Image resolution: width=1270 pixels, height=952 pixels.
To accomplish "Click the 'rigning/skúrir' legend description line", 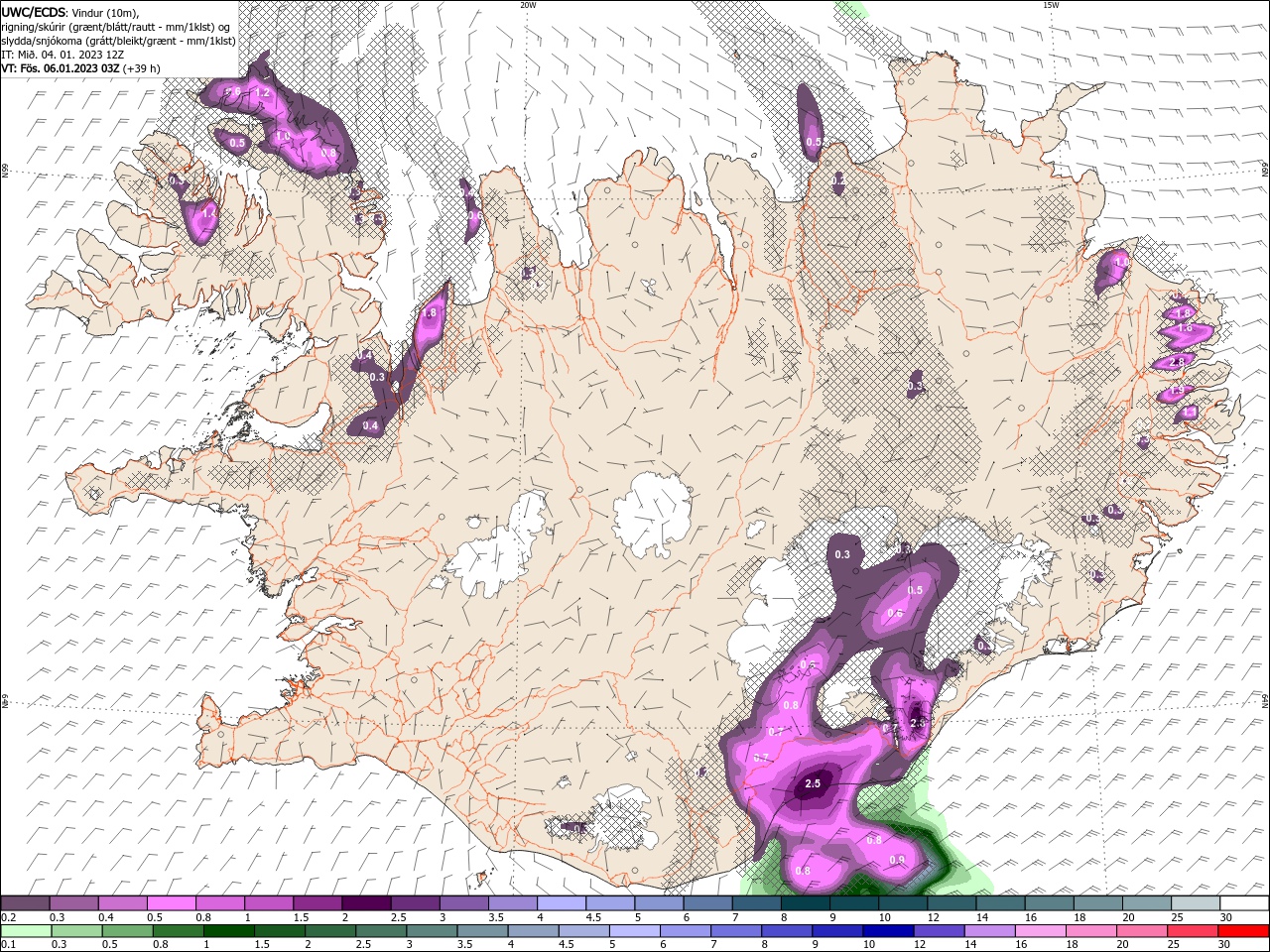I will coord(116,27).
